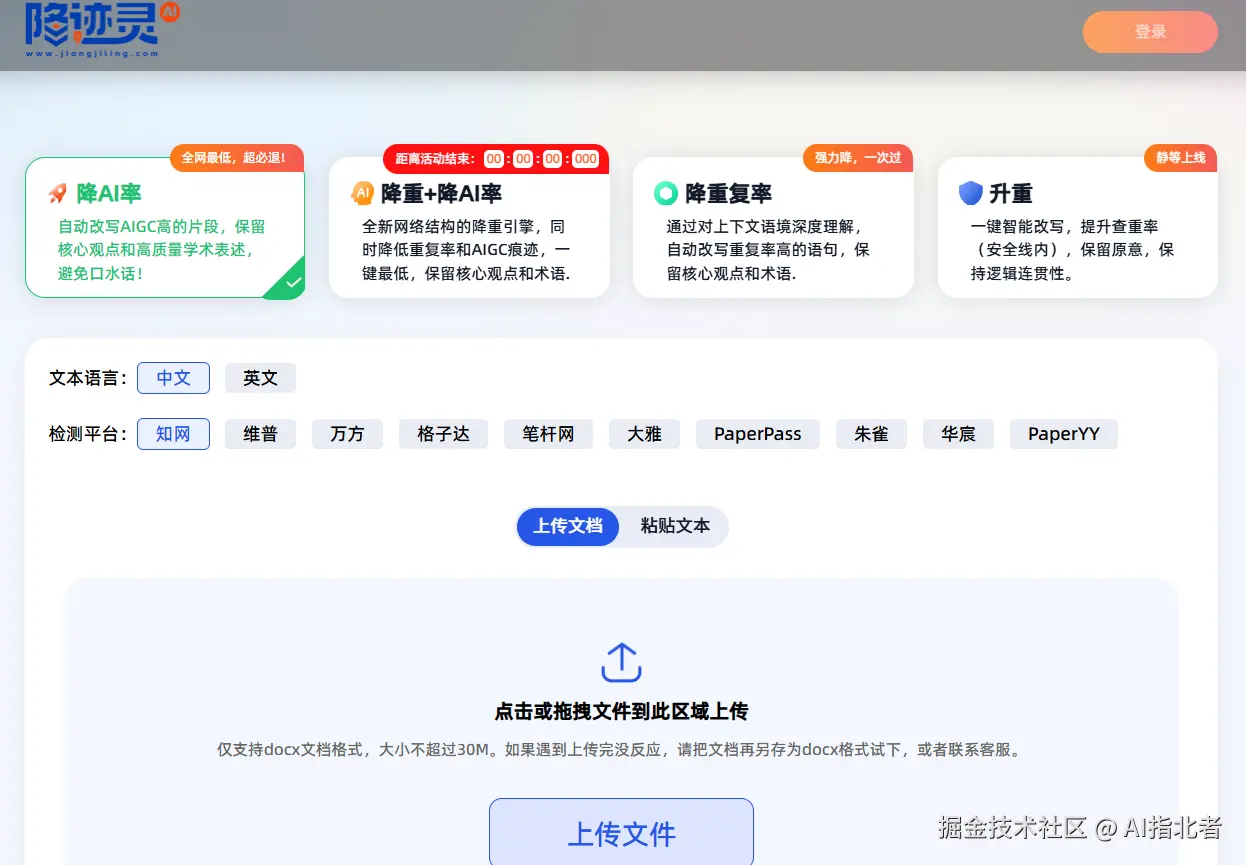Select the 降重复率 service card
Image resolution: width=1246 pixels, height=865 pixels.
click(773, 228)
